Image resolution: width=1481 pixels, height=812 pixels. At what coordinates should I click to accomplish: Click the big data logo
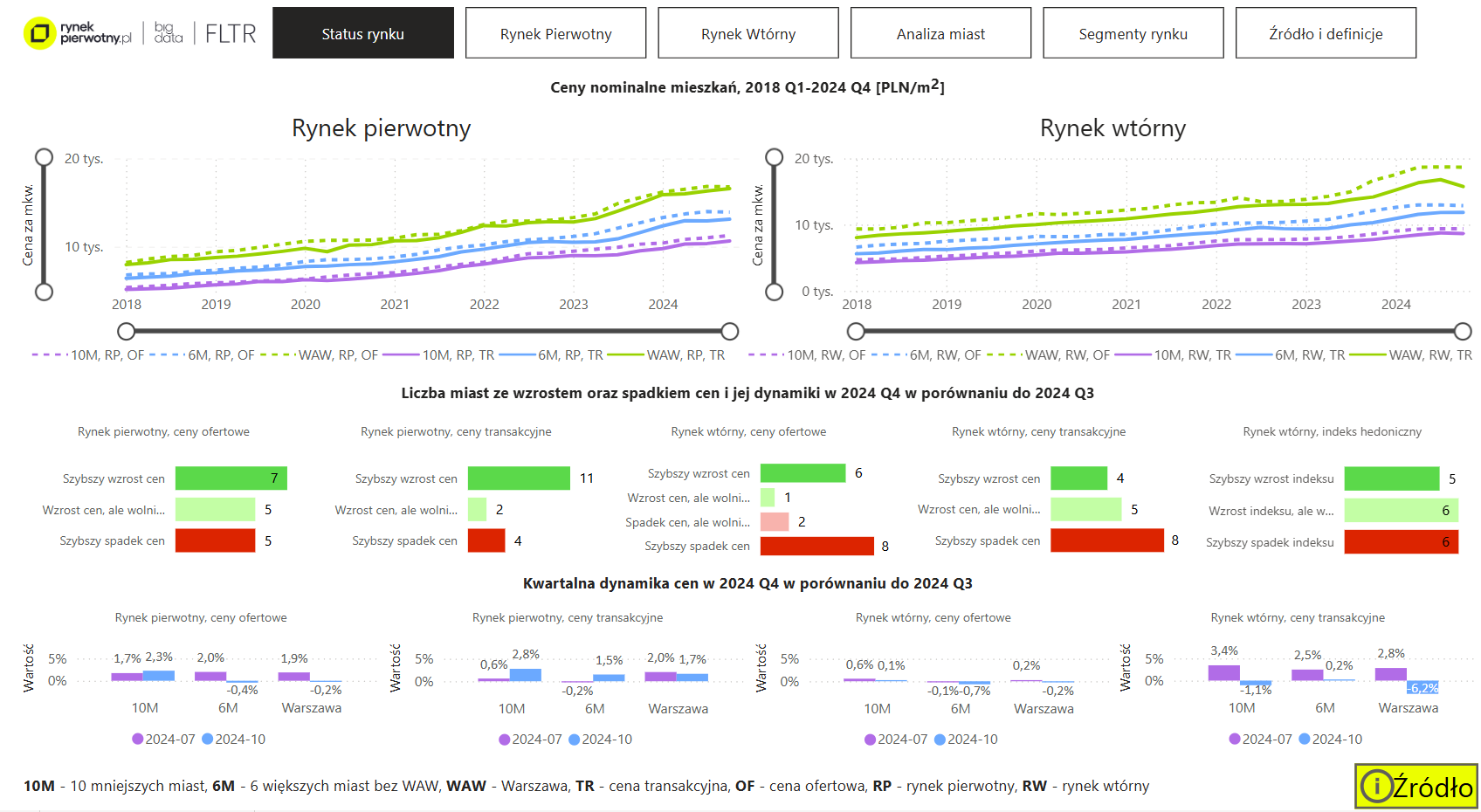169,33
